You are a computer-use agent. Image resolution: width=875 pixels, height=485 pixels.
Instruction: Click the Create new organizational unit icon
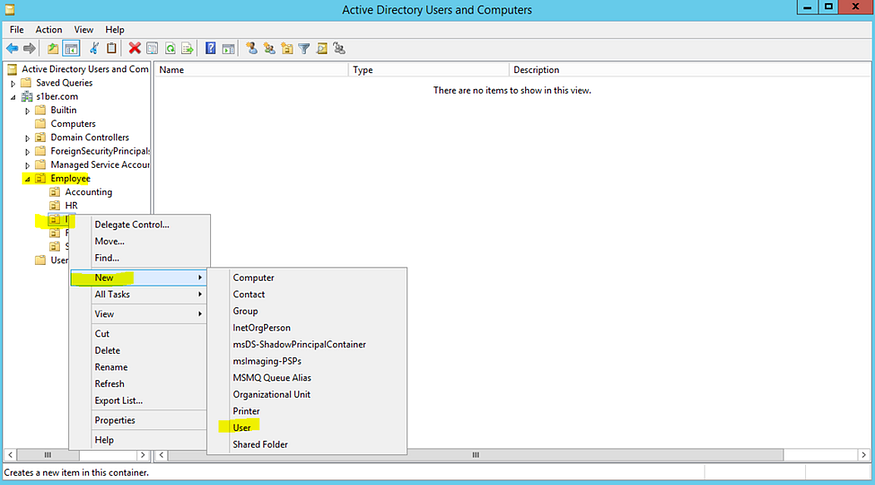(x=287, y=49)
